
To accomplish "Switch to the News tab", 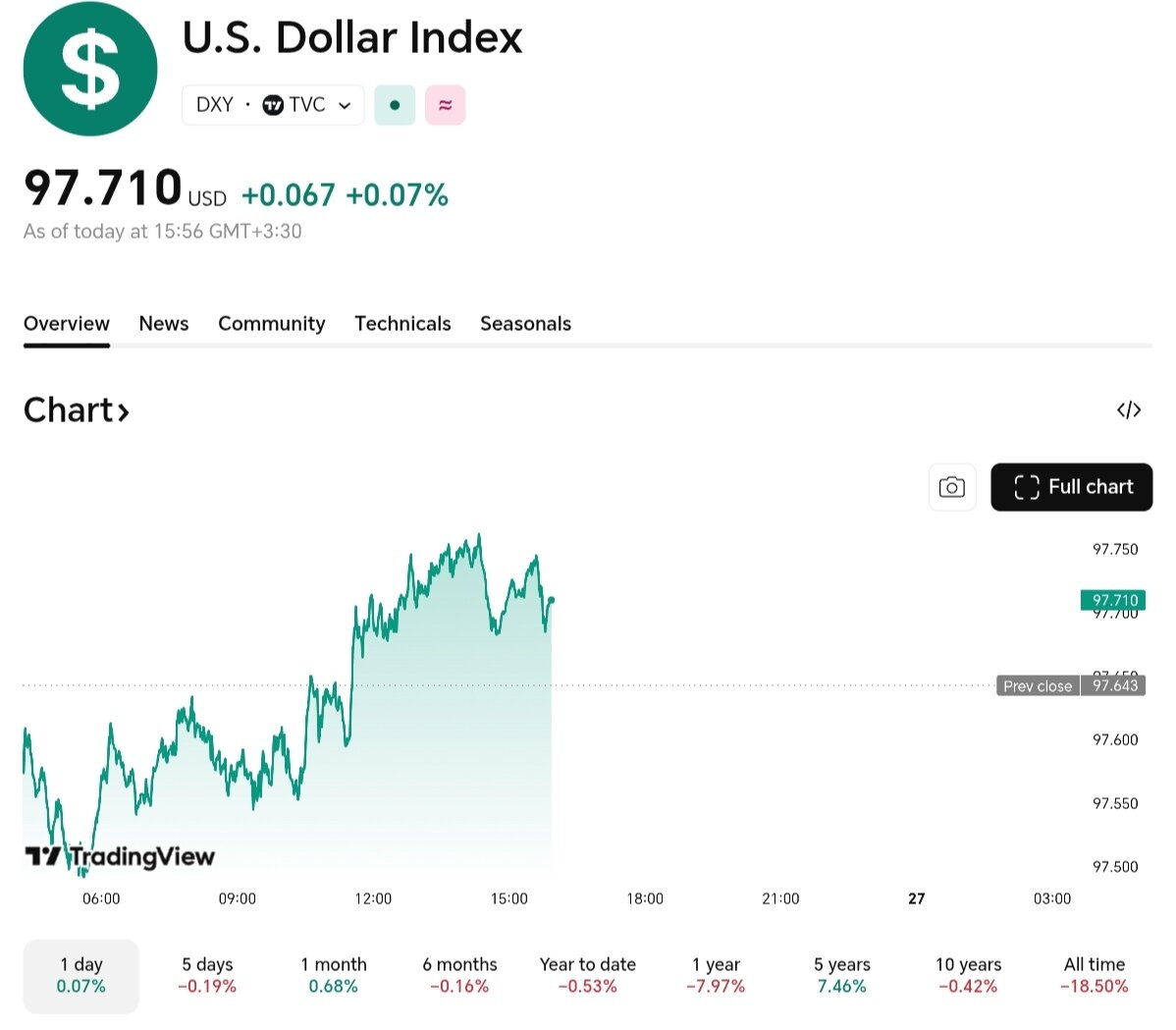I will tap(164, 324).
